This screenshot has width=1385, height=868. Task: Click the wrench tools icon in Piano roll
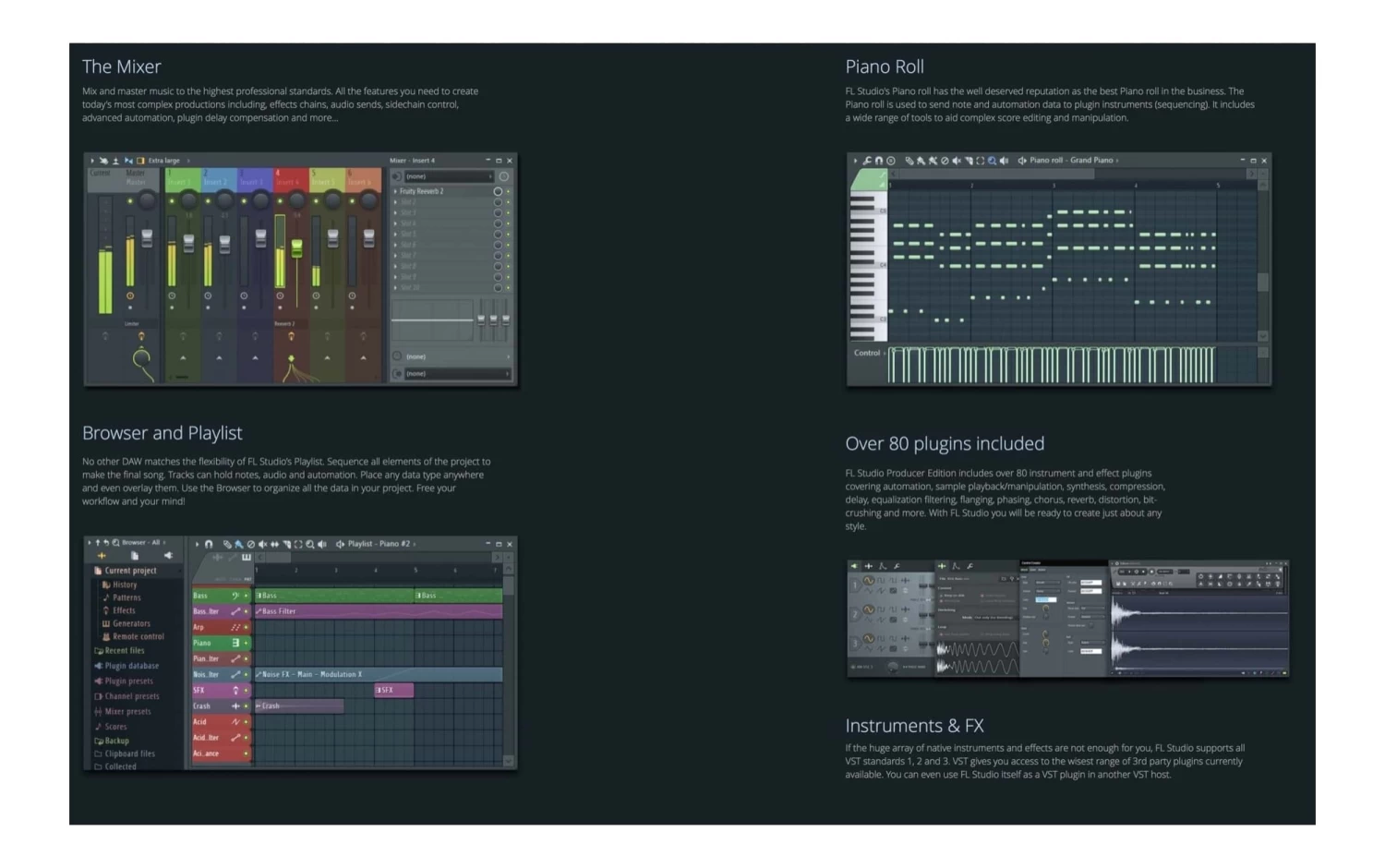coord(867,161)
